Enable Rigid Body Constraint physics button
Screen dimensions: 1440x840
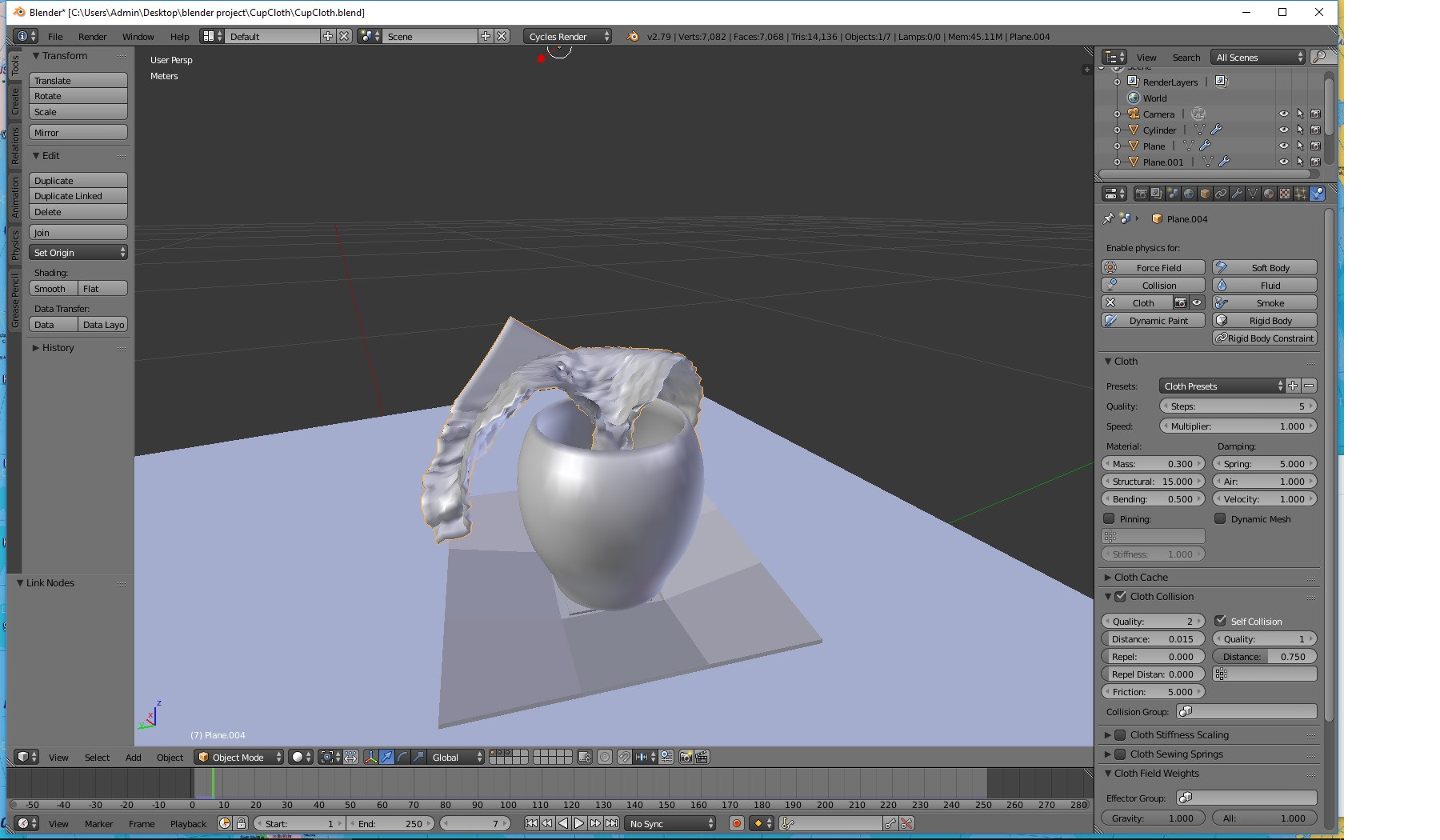point(1265,338)
